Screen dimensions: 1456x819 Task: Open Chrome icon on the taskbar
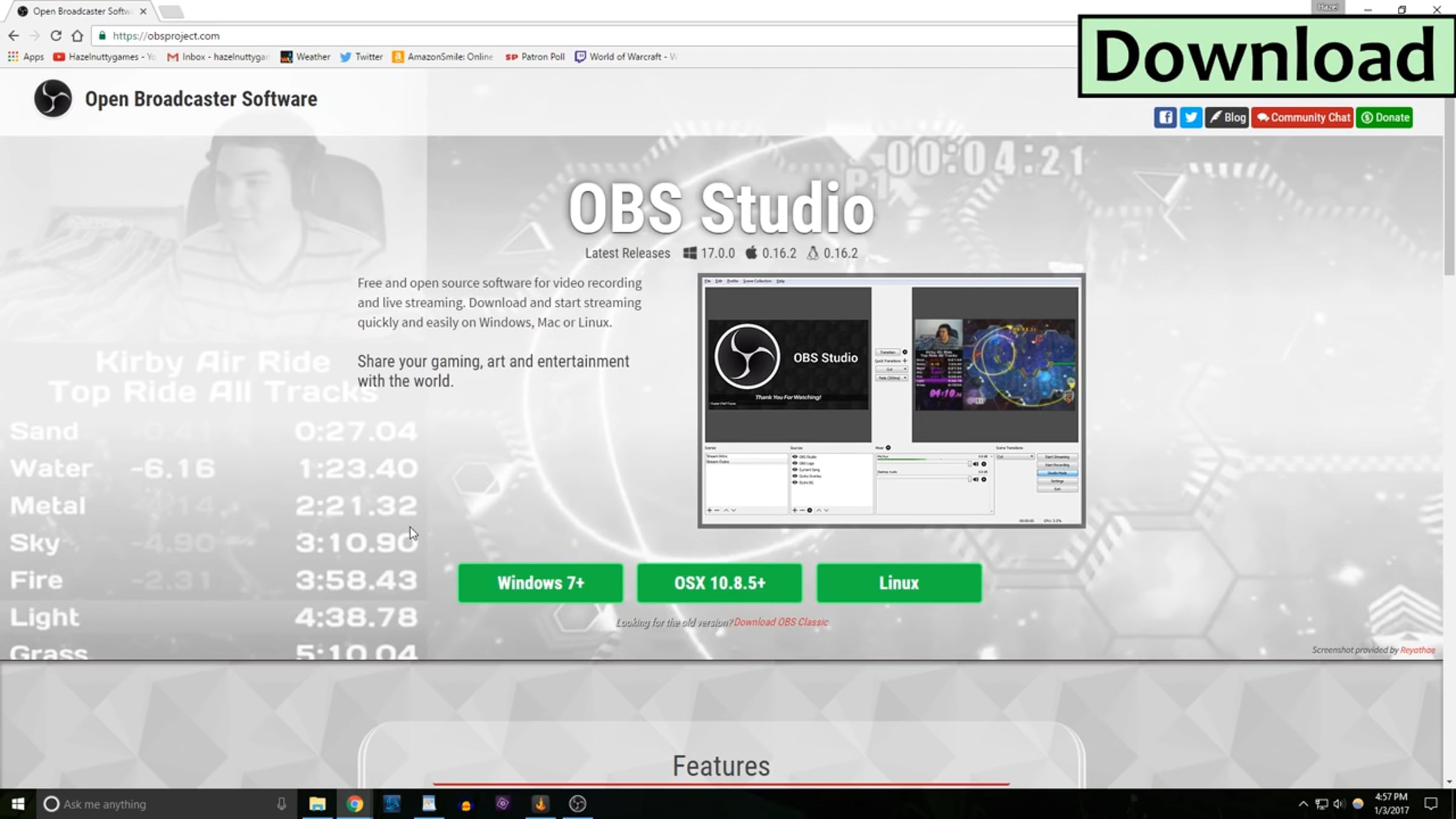(x=355, y=804)
